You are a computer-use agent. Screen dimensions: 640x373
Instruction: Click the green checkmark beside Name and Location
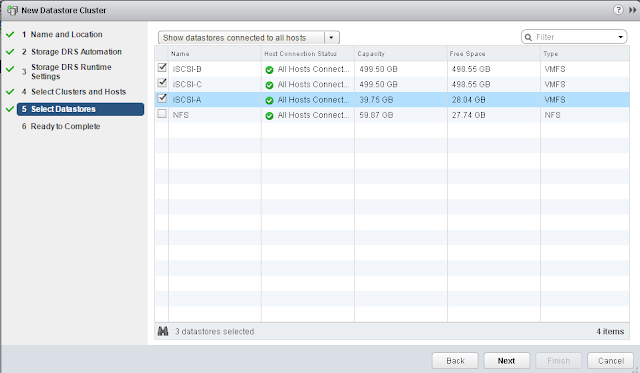click(x=10, y=35)
